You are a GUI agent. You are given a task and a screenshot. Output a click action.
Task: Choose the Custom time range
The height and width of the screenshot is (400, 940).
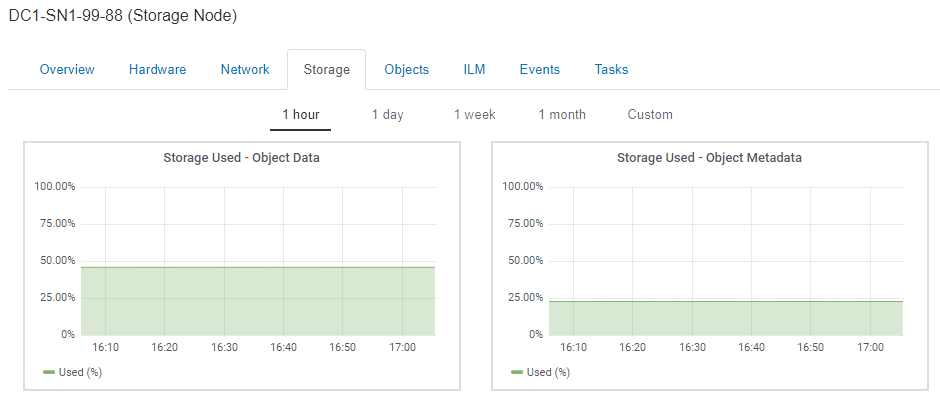(650, 115)
